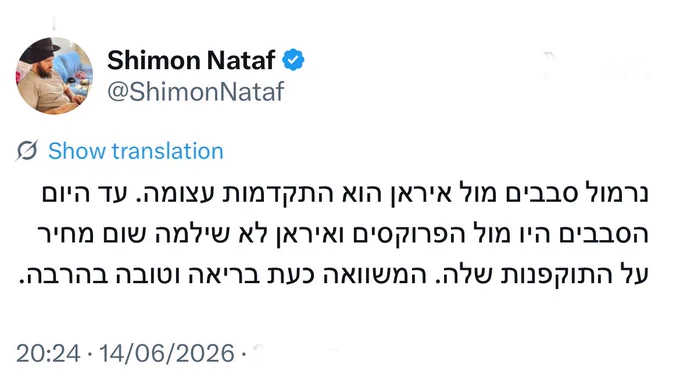The width and height of the screenshot is (680, 389).
Task: Click the translate icon beside Show translation
Action: pos(27,150)
